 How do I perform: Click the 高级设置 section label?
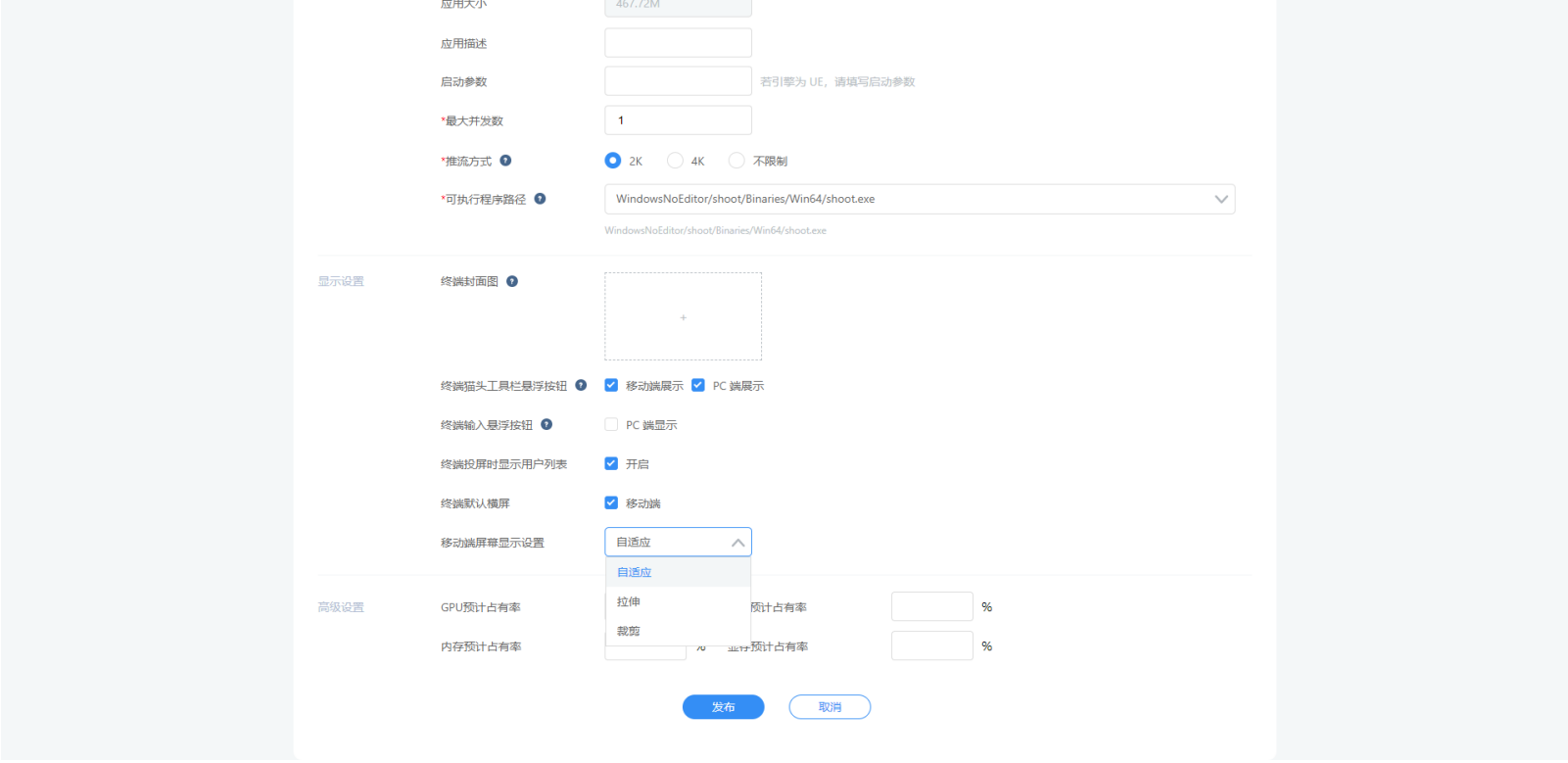tap(341, 607)
